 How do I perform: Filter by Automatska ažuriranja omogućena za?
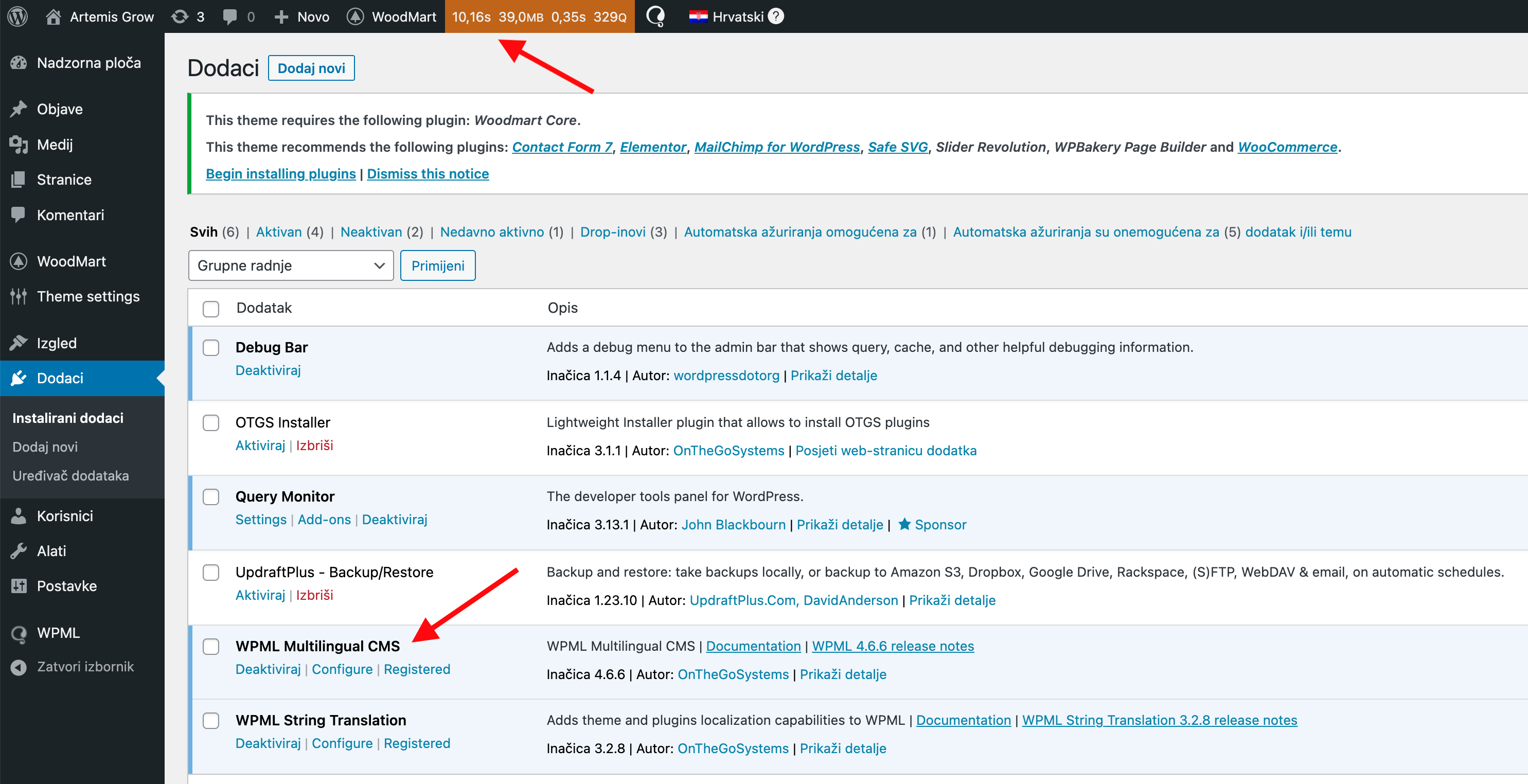tap(800, 232)
